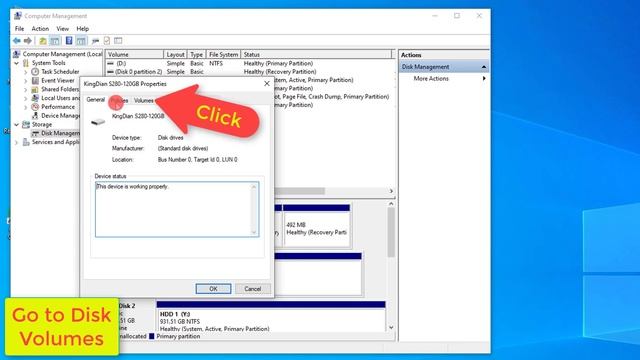Collapse the Disk Management actions section arrow
This screenshot has width=640, height=360.
[484, 67]
